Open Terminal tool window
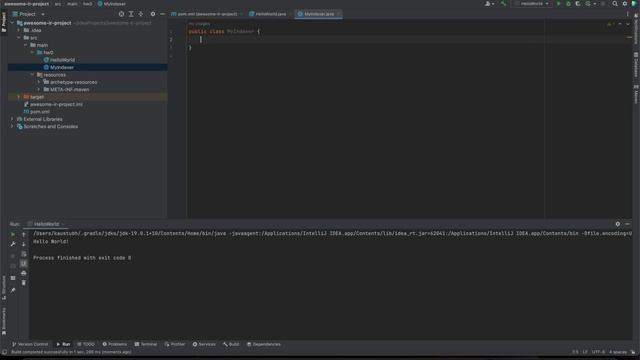The width and height of the screenshot is (640, 360). click(x=146, y=344)
